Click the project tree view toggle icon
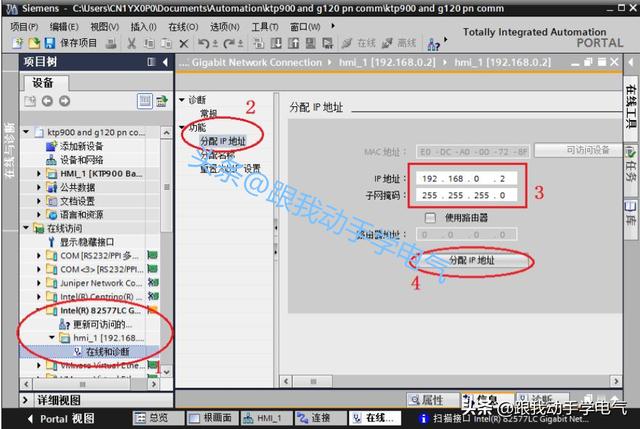Image resolution: width=640 pixels, height=429 pixels. click(x=144, y=101)
